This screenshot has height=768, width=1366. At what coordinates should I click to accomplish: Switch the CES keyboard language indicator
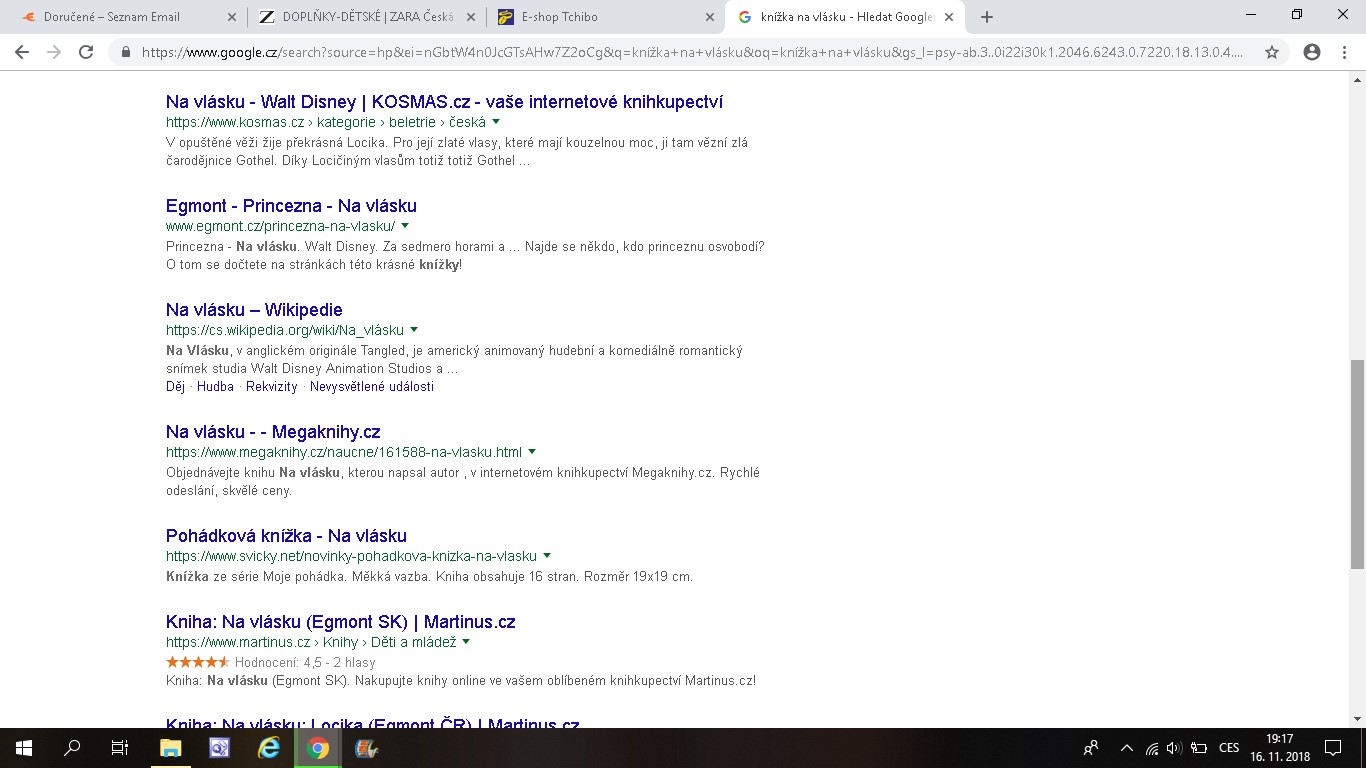(x=1229, y=748)
